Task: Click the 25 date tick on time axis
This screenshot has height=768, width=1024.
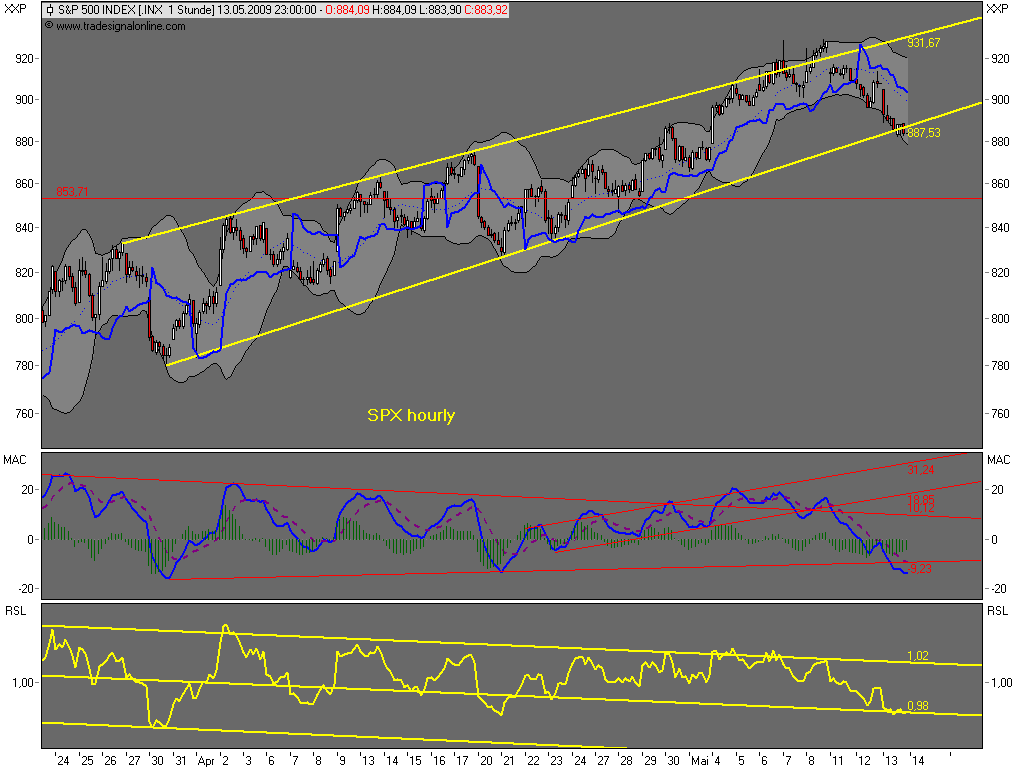Action: coord(87,761)
